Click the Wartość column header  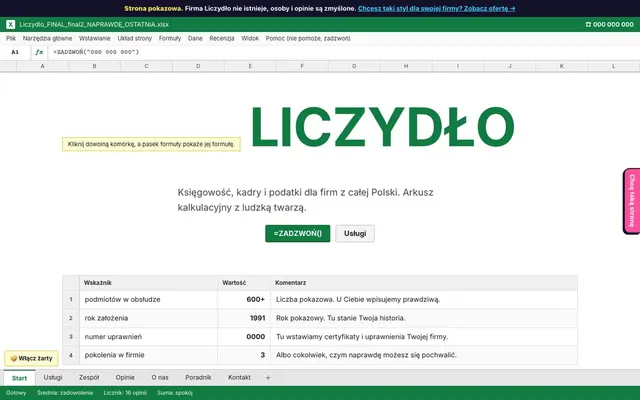tap(244, 282)
